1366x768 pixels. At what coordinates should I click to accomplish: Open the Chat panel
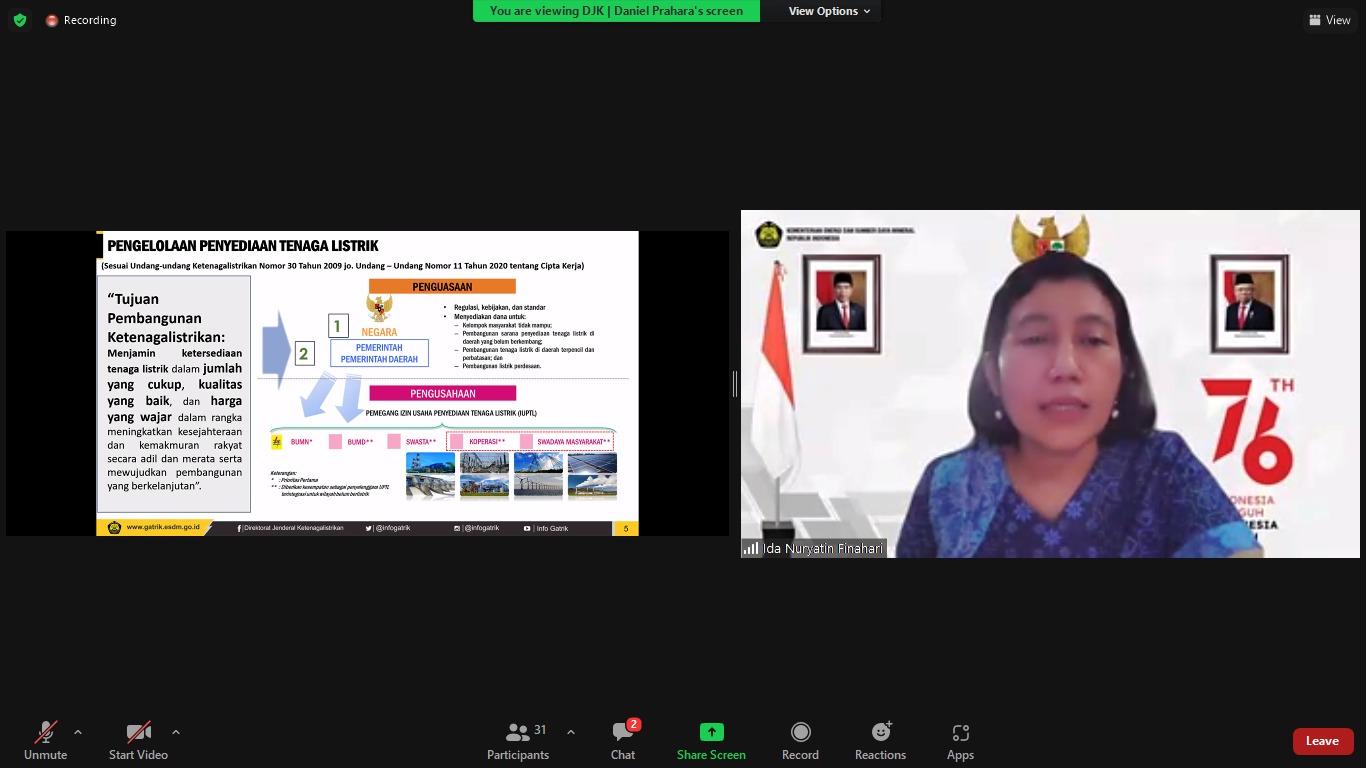coord(623,741)
